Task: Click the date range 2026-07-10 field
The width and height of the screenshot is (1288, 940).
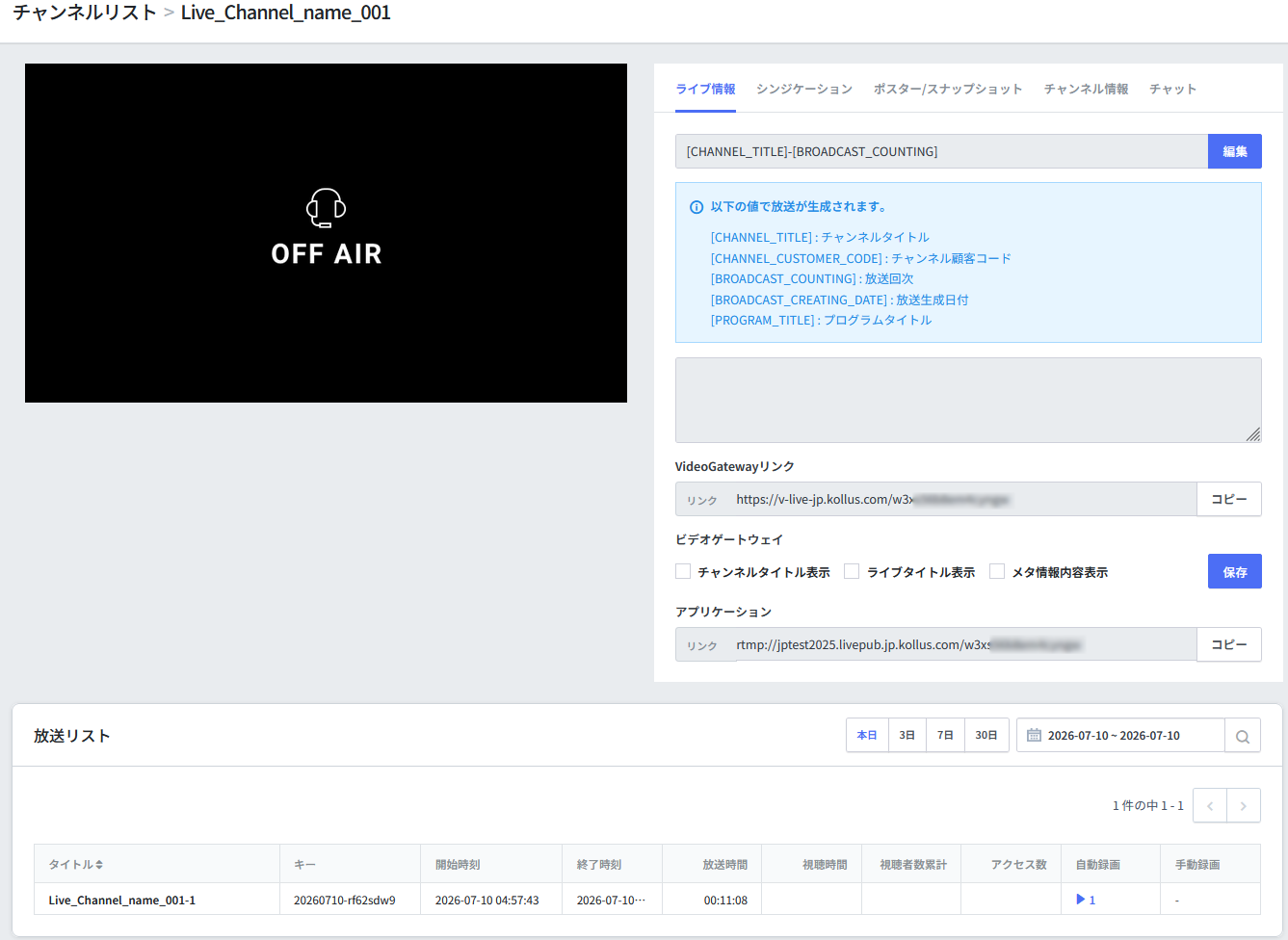Action: pyautogui.click(x=1120, y=735)
